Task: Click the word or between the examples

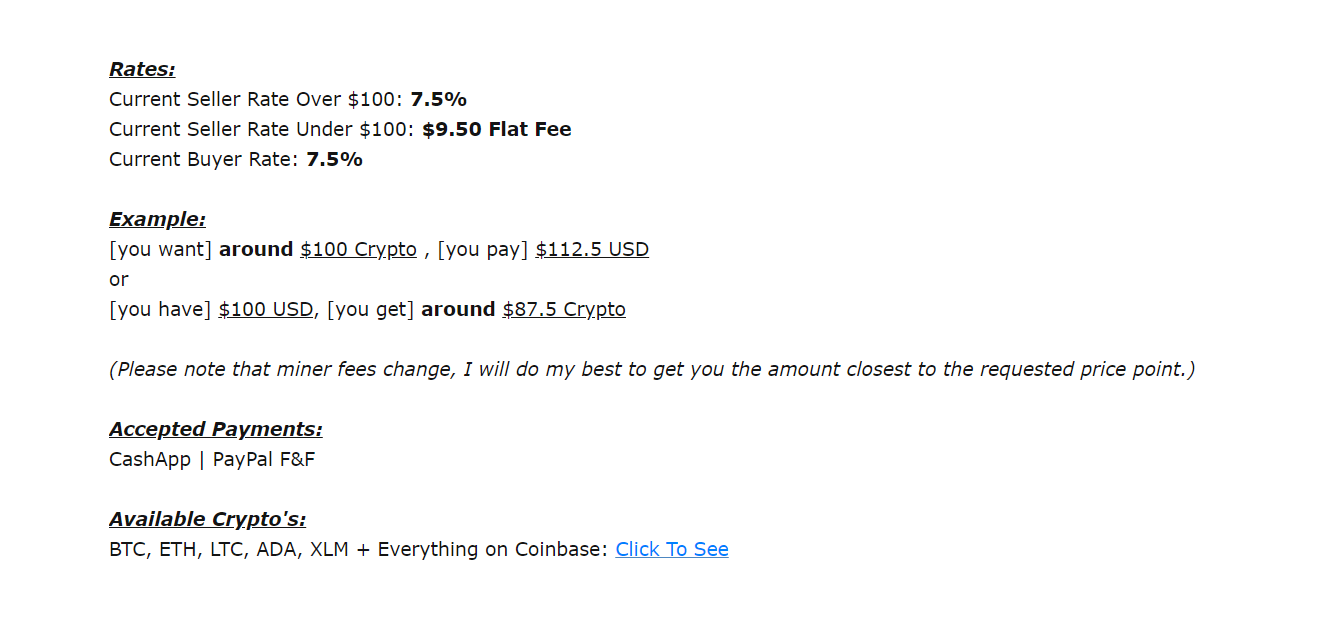Action: 119,280
